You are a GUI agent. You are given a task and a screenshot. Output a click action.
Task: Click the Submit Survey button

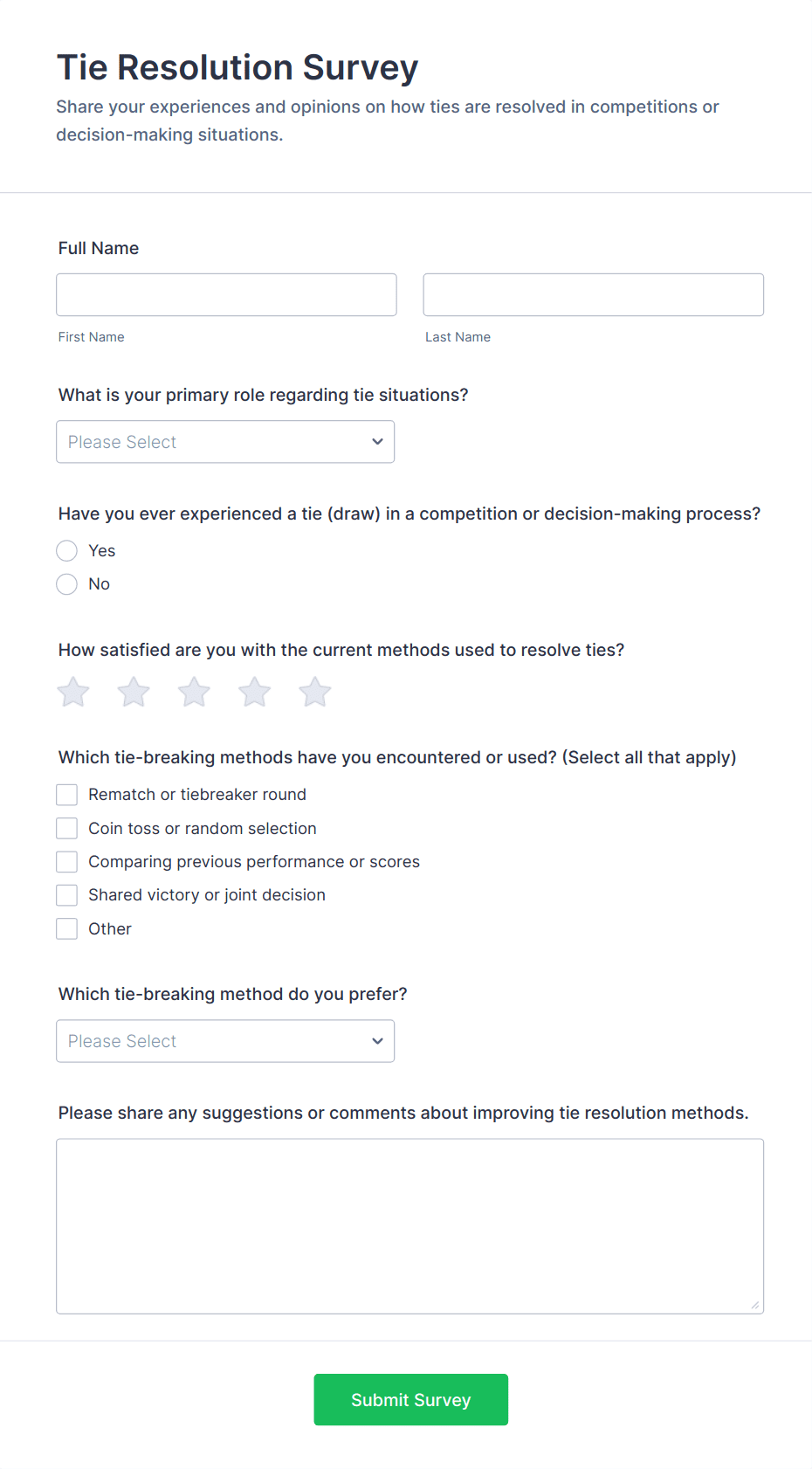pos(410,1399)
